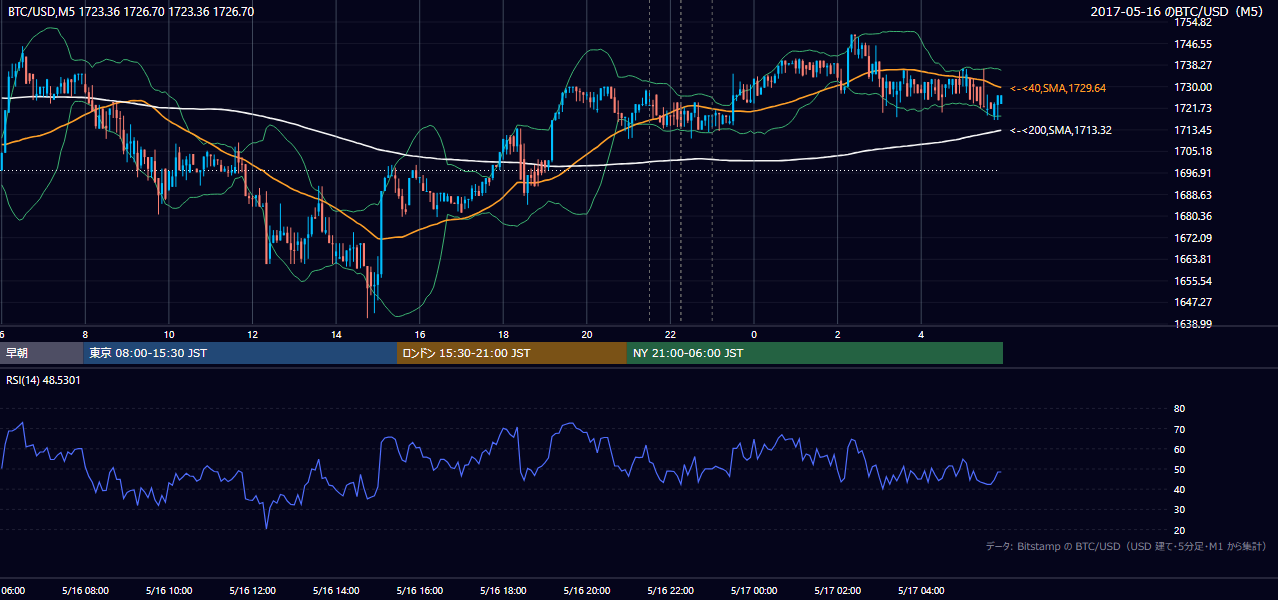Click the 5/16 22:00 time label
The height and width of the screenshot is (600, 1278).
670,590
